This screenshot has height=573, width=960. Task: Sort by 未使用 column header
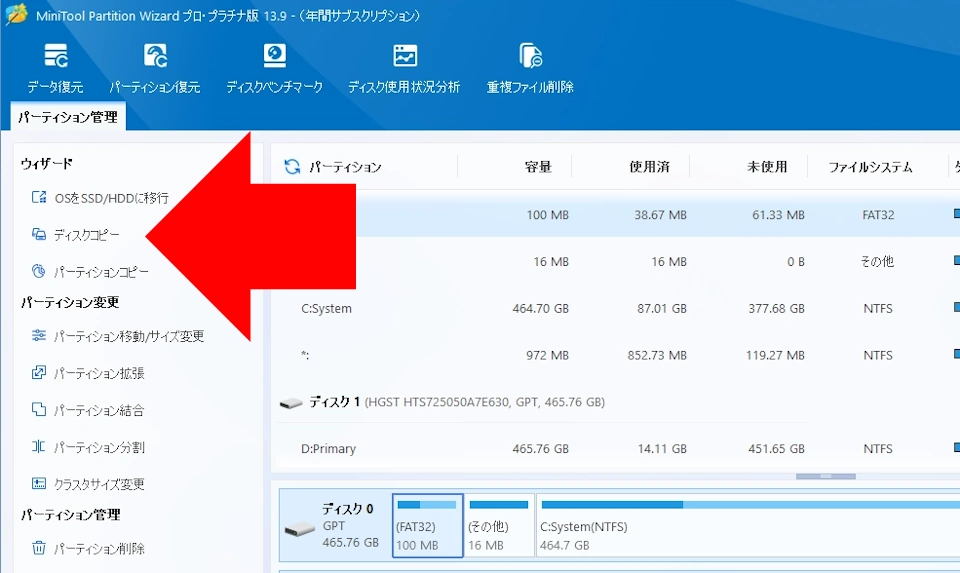[x=767, y=167]
